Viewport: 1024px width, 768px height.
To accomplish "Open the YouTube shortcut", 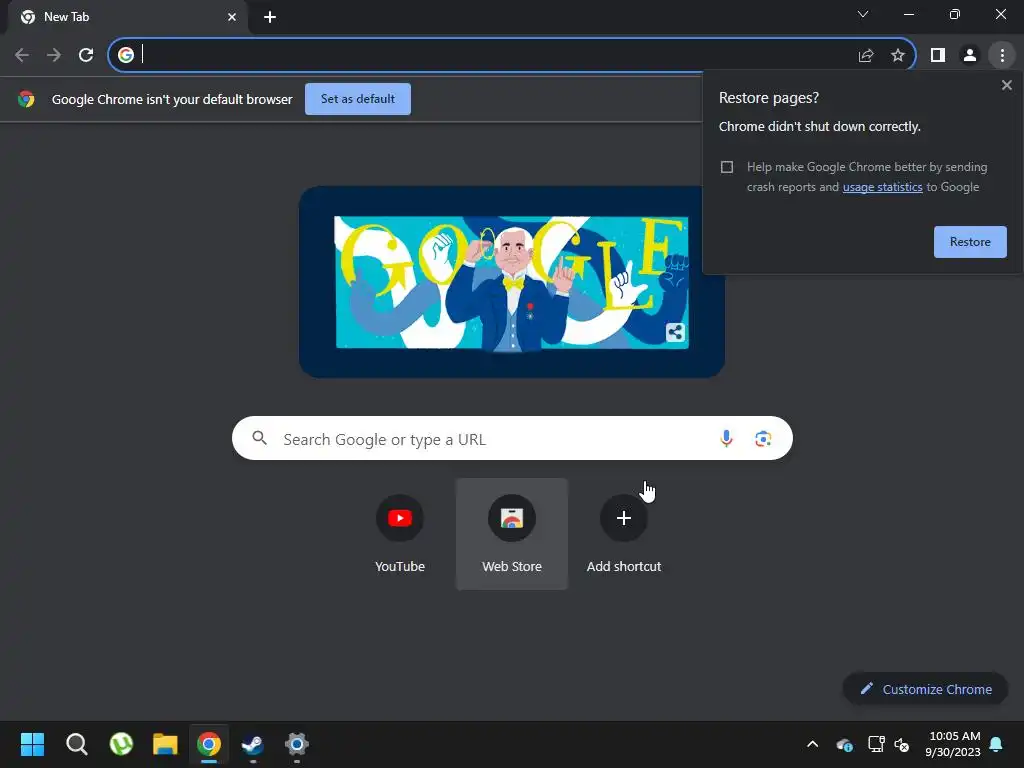I will coord(400,534).
